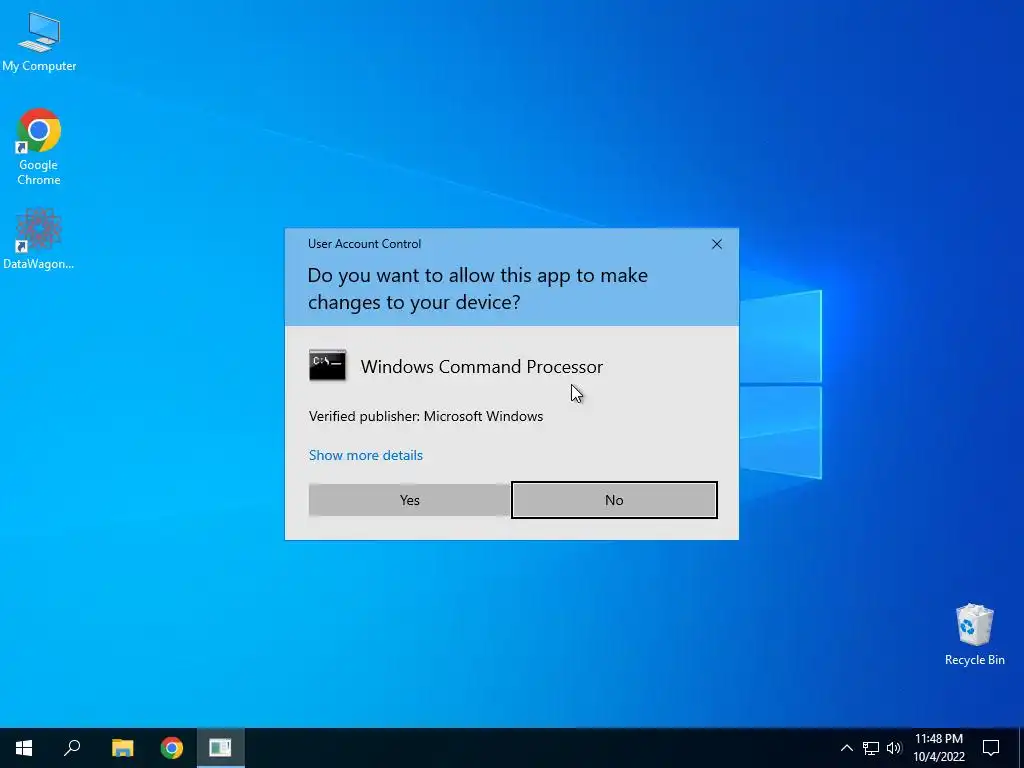Click the Windows Command Processor label

click(x=481, y=366)
